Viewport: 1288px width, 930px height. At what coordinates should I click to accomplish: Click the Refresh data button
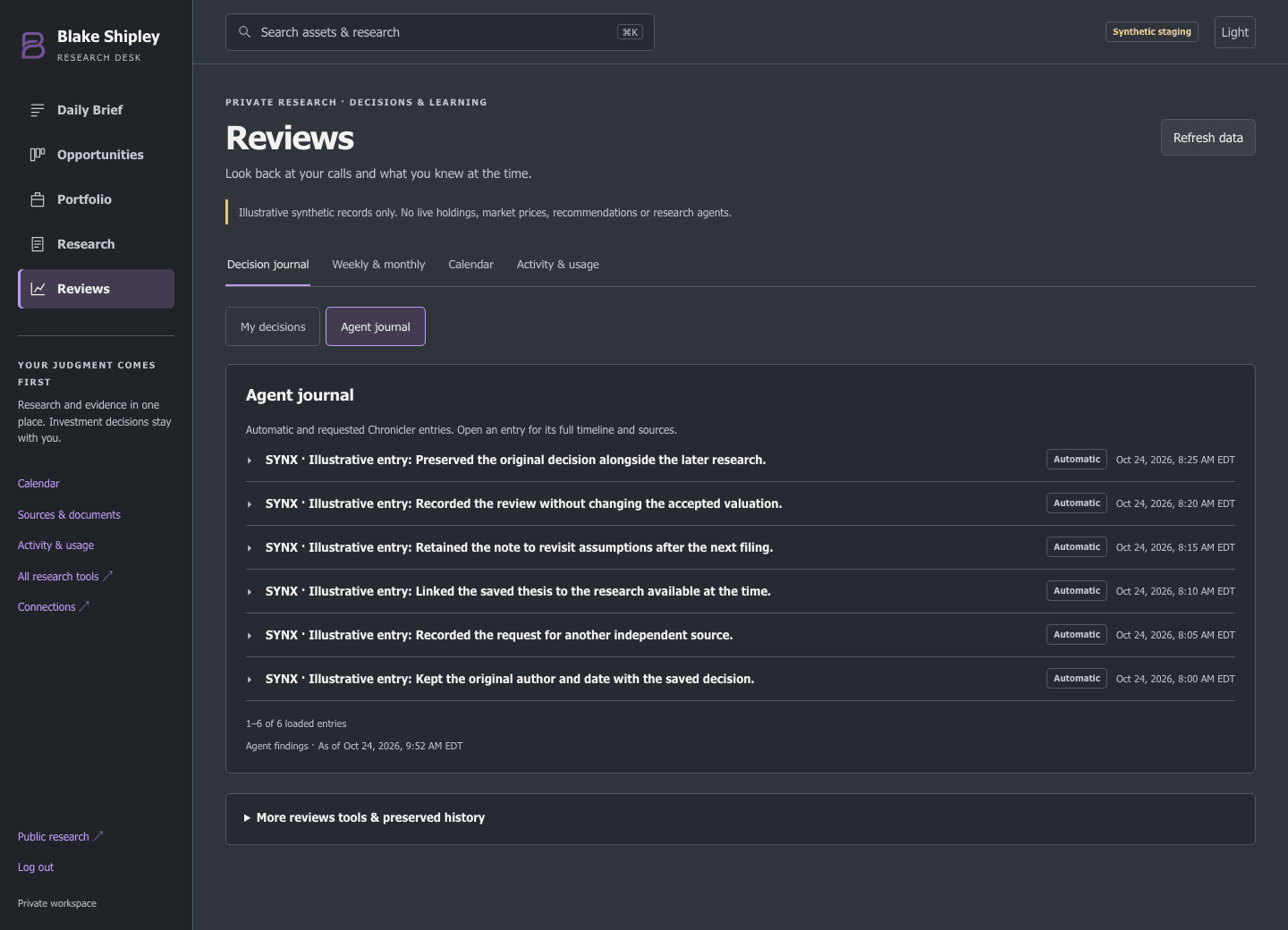point(1207,138)
